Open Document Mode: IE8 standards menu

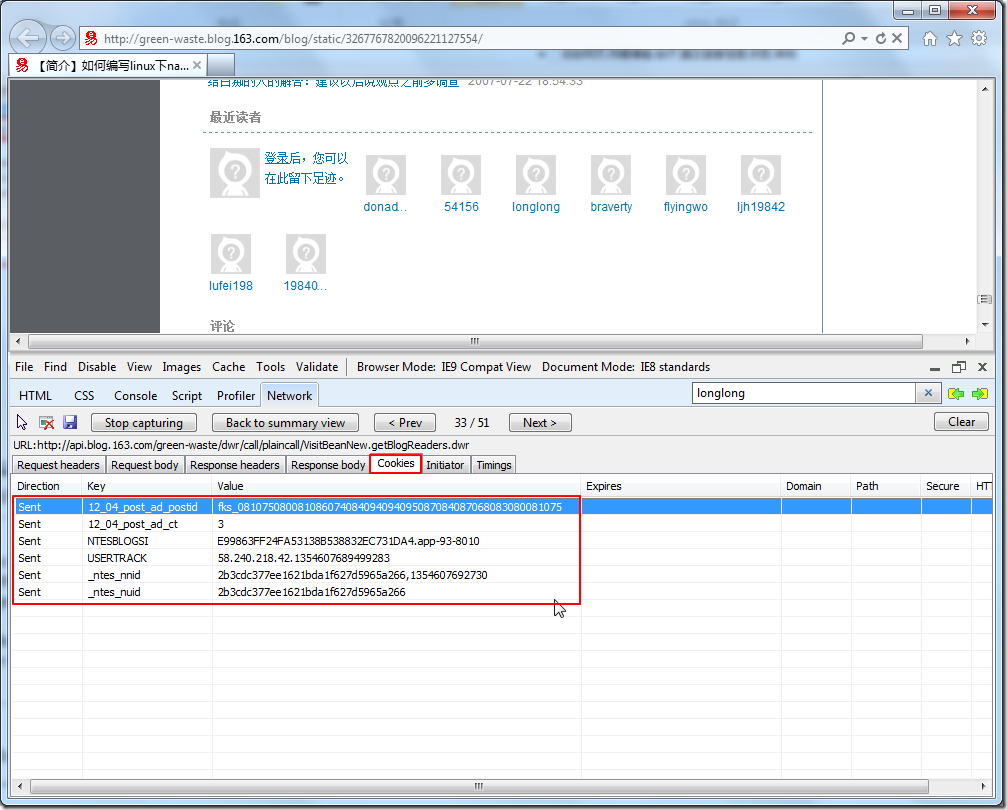[626, 367]
